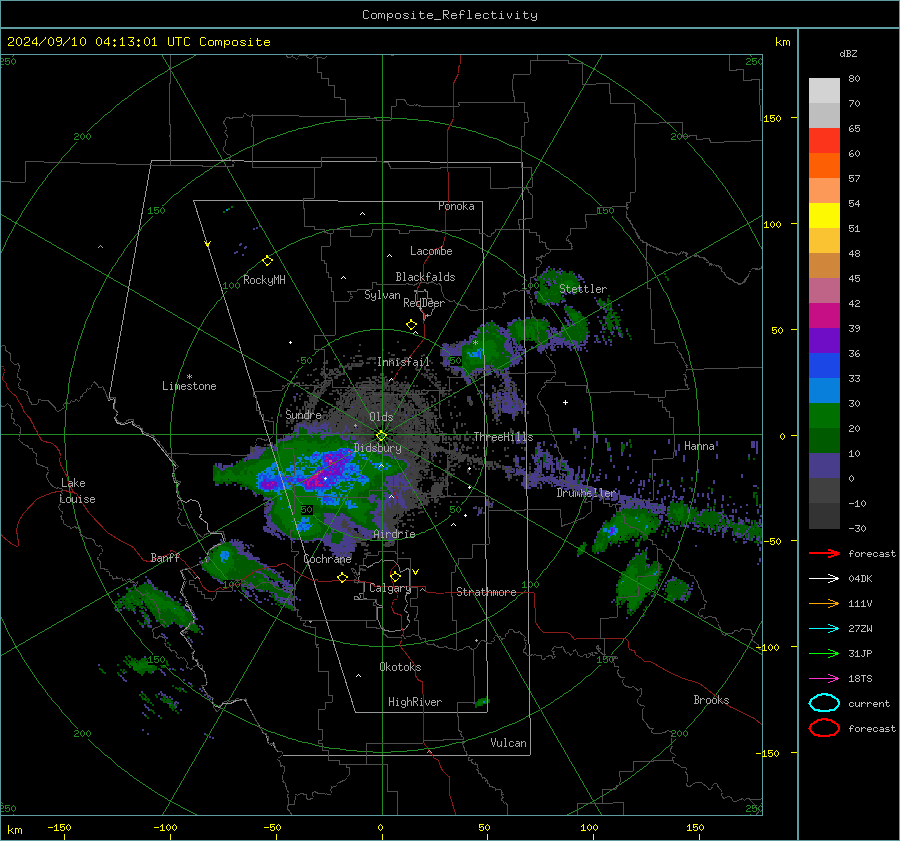Click the RockyMH label
Viewport: 900px width, 841px height.
point(264,280)
